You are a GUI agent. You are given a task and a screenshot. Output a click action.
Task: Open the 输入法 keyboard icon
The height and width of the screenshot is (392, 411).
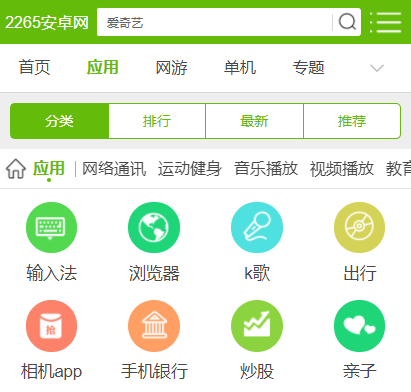pos(51,227)
